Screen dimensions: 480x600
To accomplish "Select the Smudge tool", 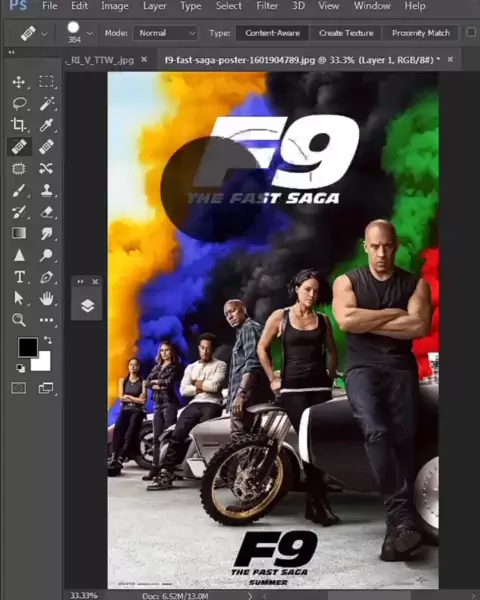I will (x=47, y=233).
